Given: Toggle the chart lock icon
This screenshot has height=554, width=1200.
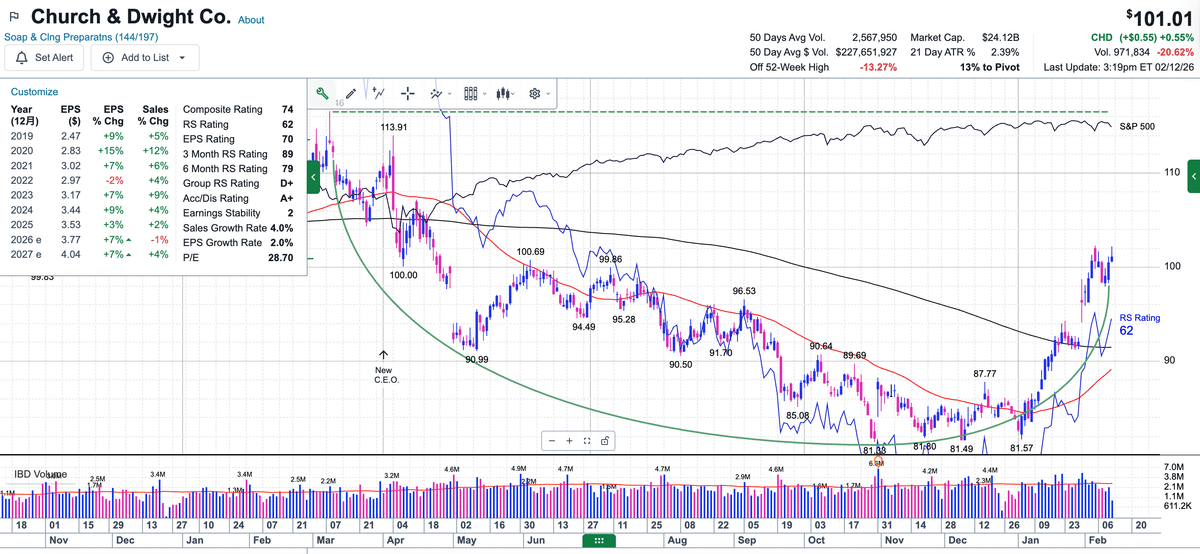Looking at the screenshot, I should tap(606, 440).
